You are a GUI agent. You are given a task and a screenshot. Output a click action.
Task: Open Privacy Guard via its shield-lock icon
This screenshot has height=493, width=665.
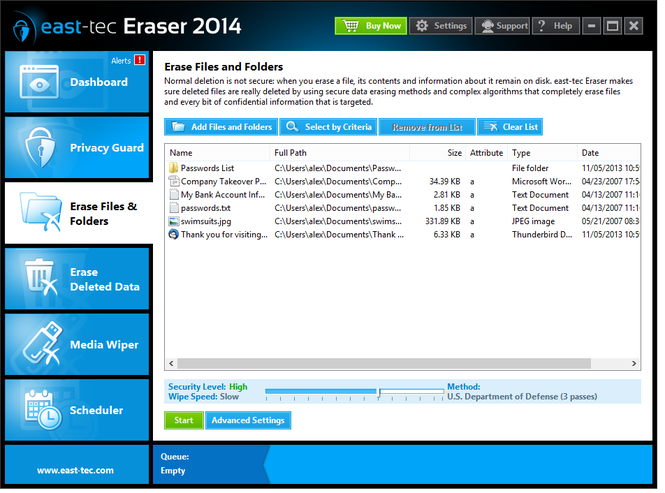pos(40,147)
